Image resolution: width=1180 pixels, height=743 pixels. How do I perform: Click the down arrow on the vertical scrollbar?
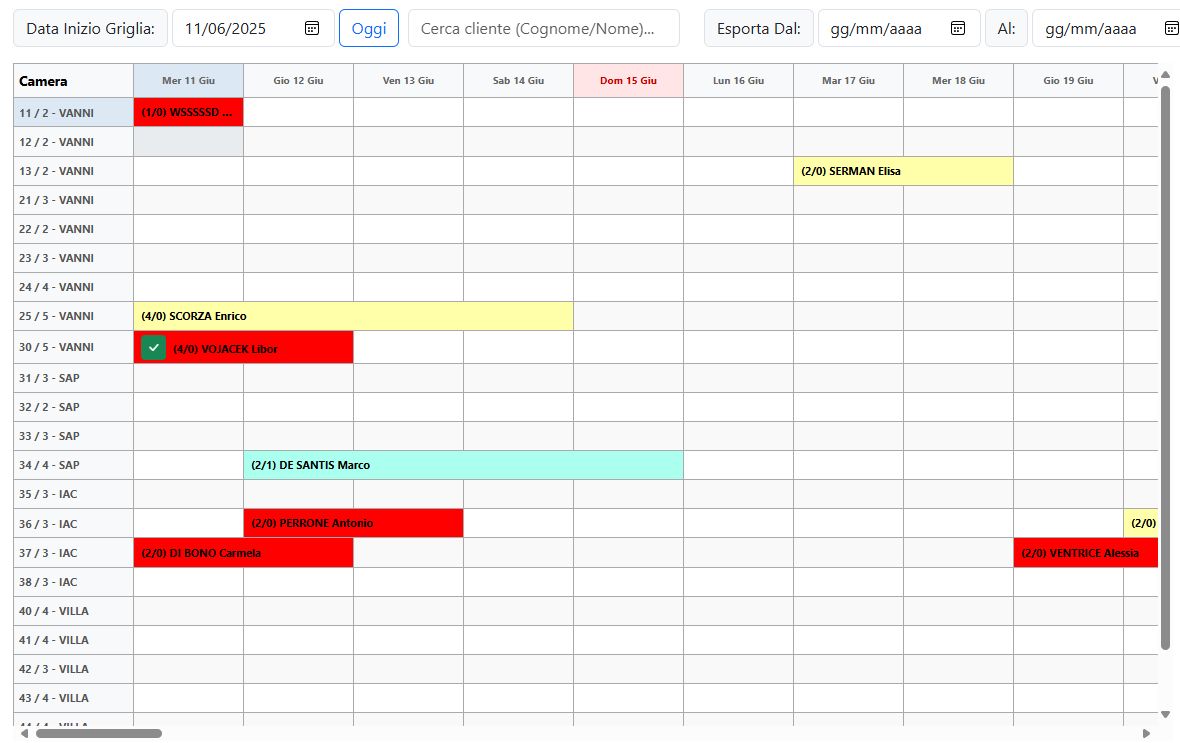click(x=1164, y=715)
